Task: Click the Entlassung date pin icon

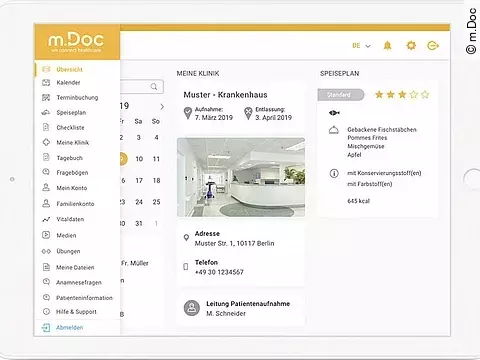Action: click(x=248, y=113)
